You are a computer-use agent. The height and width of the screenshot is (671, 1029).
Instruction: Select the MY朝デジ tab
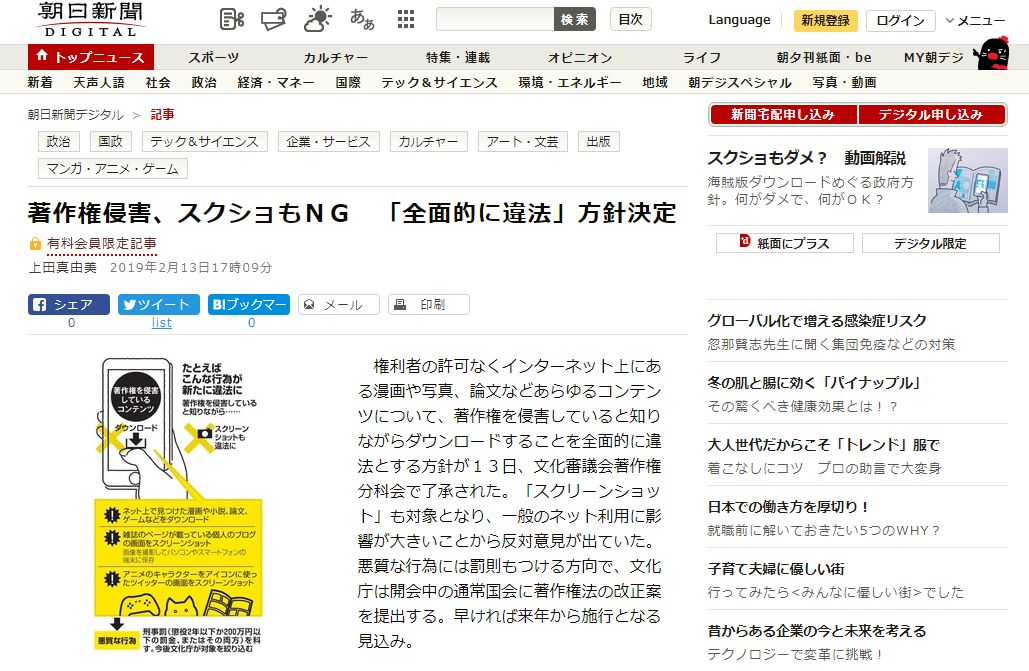933,57
